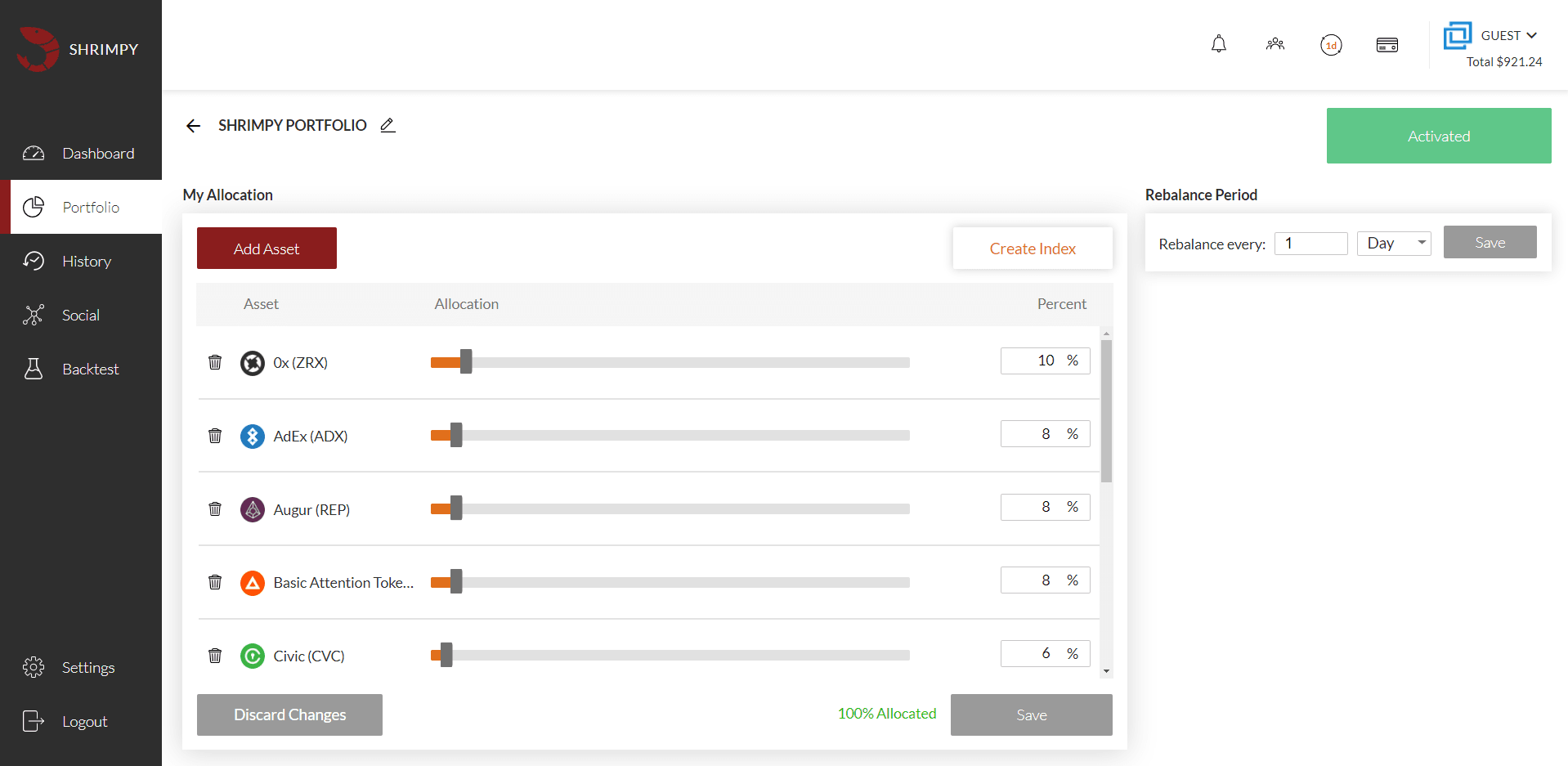This screenshot has height=766, width=1568.
Task: Click the Basic Attention Token slider handle
Action: coord(456,581)
